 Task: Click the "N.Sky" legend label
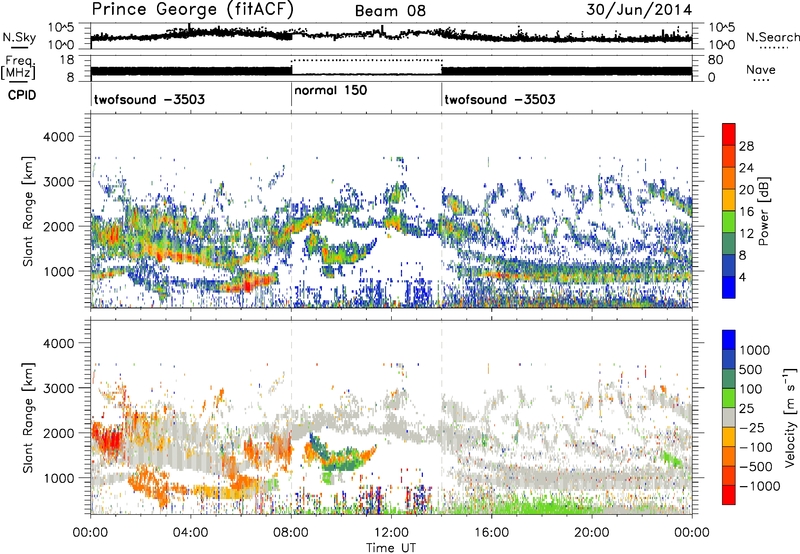[19, 37]
